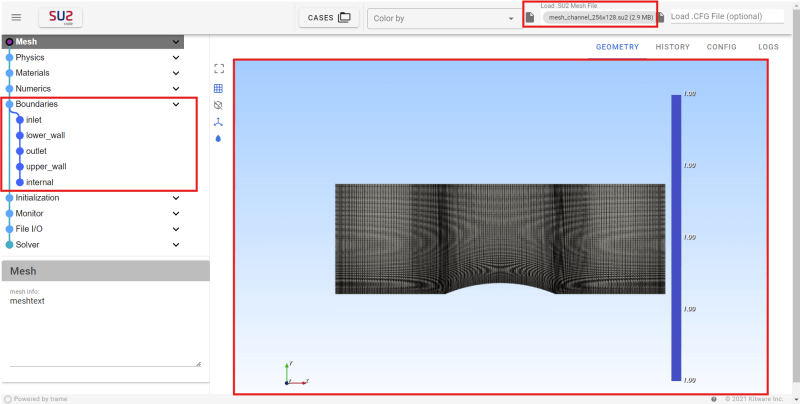Click the water droplet color icon
Screen dimensions: 800x404
point(218,138)
